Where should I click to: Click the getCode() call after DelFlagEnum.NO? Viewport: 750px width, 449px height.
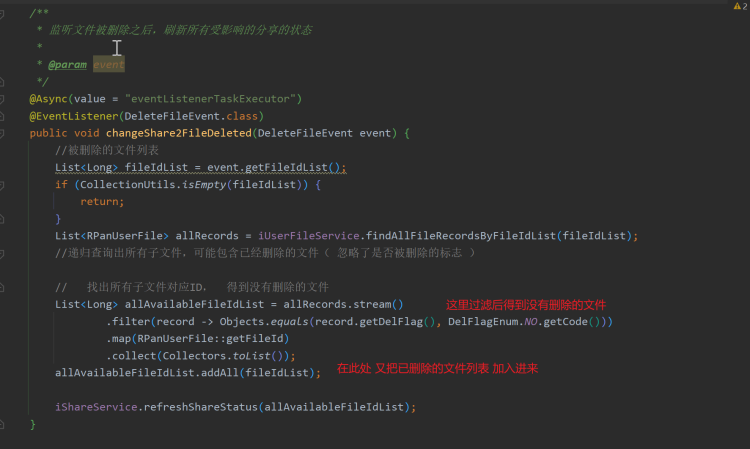point(572,321)
